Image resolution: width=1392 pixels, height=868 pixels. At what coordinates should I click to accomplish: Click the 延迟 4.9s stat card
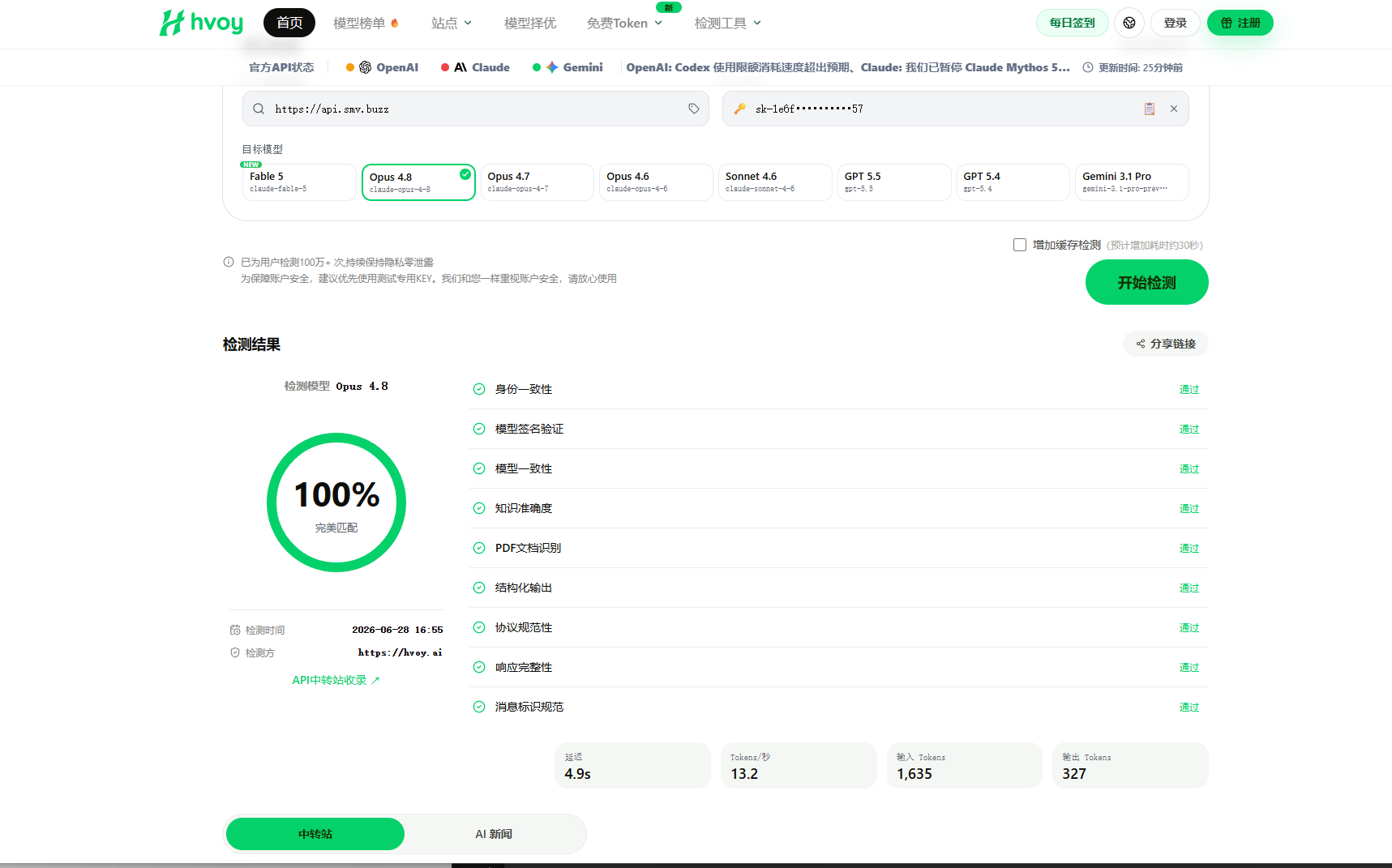[633, 765]
